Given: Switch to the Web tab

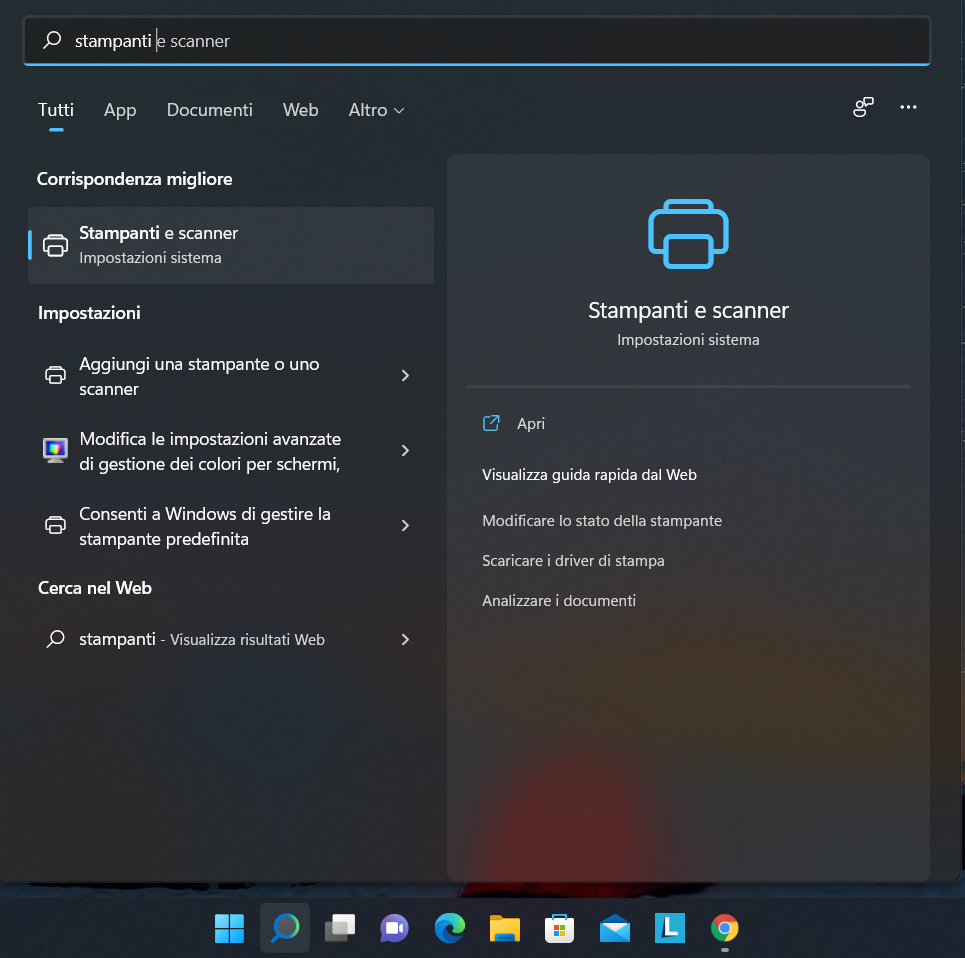Looking at the screenshot, I should tap(300, 110).
